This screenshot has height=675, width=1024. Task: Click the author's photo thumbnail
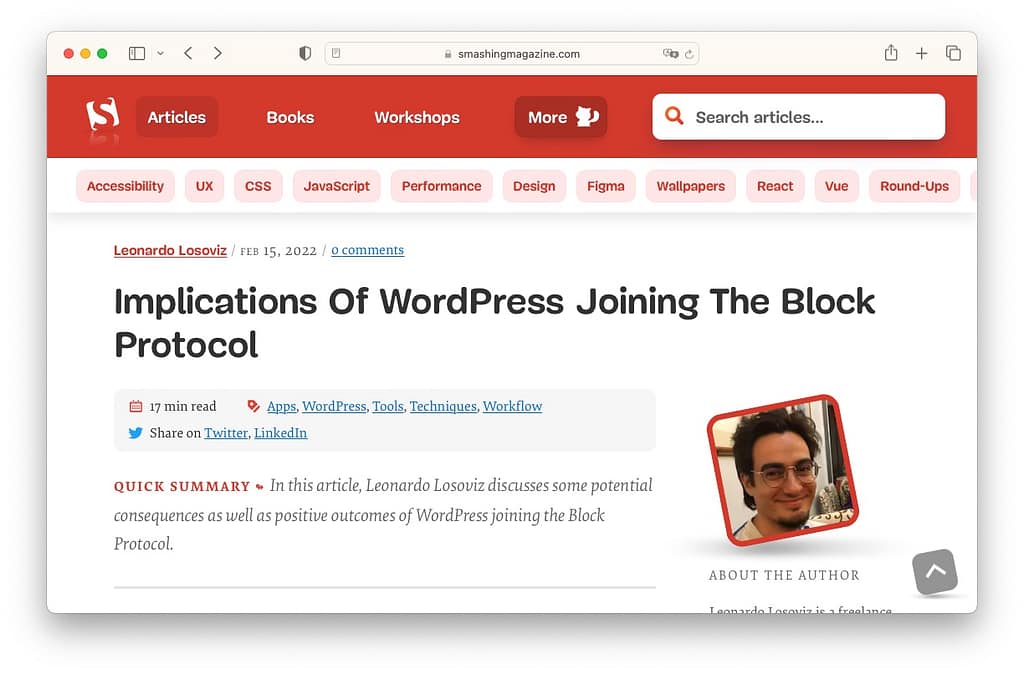pyautogui.click(x=785, y=470)
